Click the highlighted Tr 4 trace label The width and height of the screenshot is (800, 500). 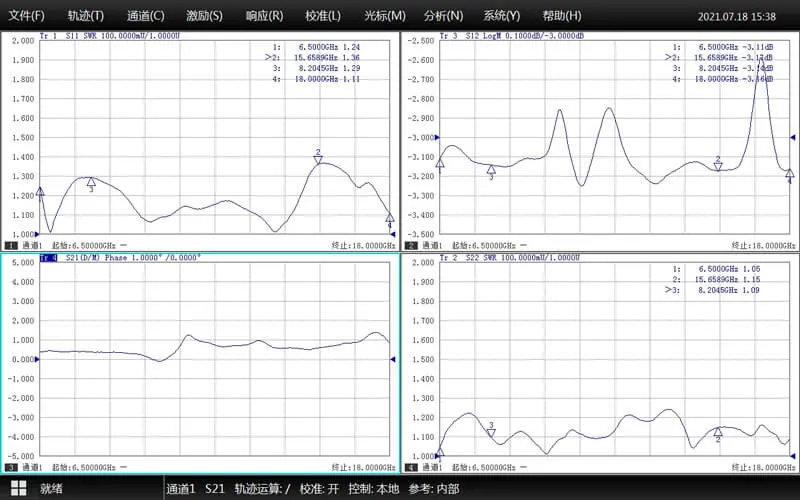(x=48, y=258)
